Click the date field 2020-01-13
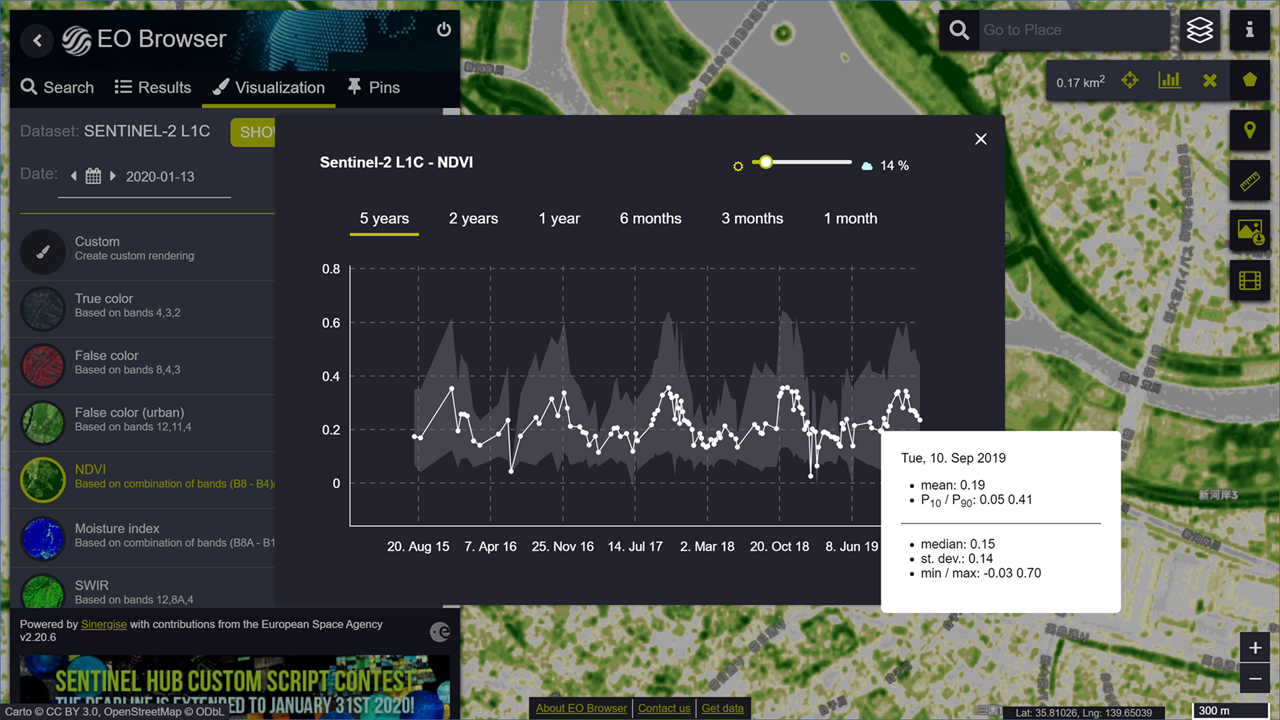This screenshot has width=1280, height=720. (x=160, y=177)
